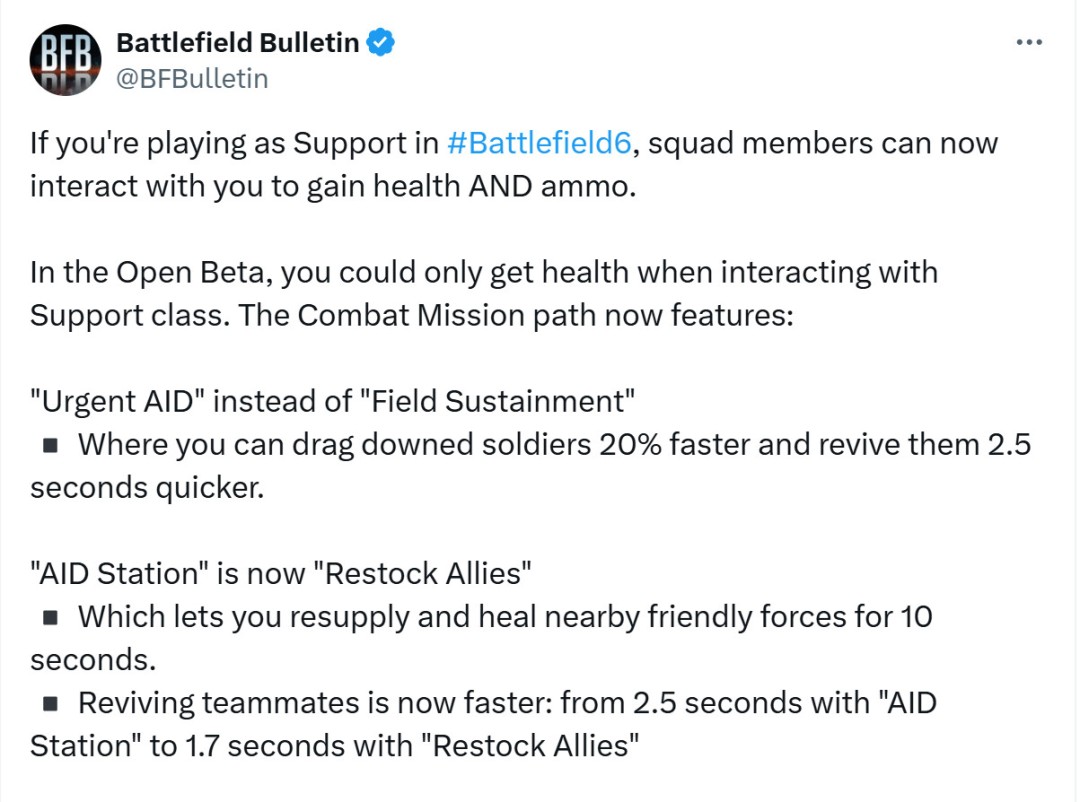This screenshot has height=802, width=1080.
Task: Click the quoted "Urgent AID" text
Action: pyautogui.click(x=116, y=401)
